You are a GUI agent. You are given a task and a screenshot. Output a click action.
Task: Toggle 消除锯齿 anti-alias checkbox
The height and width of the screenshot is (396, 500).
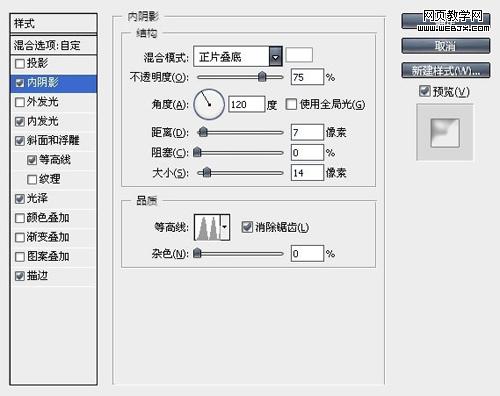coord(247,227)
